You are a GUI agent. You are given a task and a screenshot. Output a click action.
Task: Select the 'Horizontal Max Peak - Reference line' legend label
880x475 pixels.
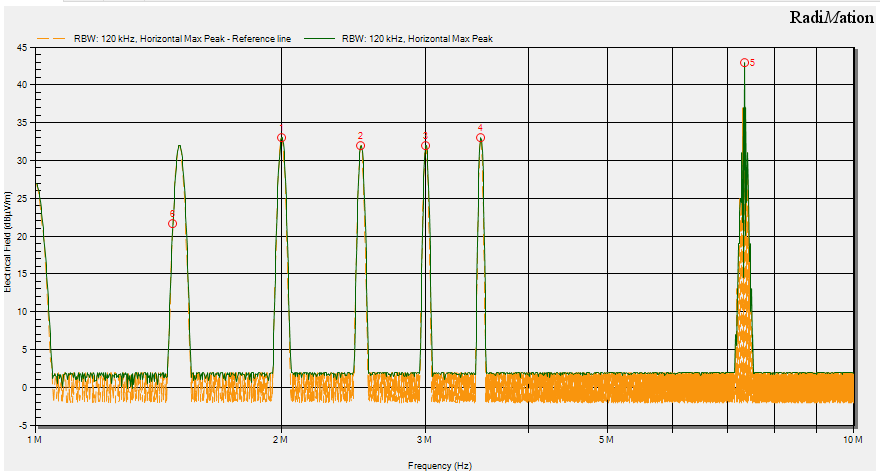coord(182,39)
